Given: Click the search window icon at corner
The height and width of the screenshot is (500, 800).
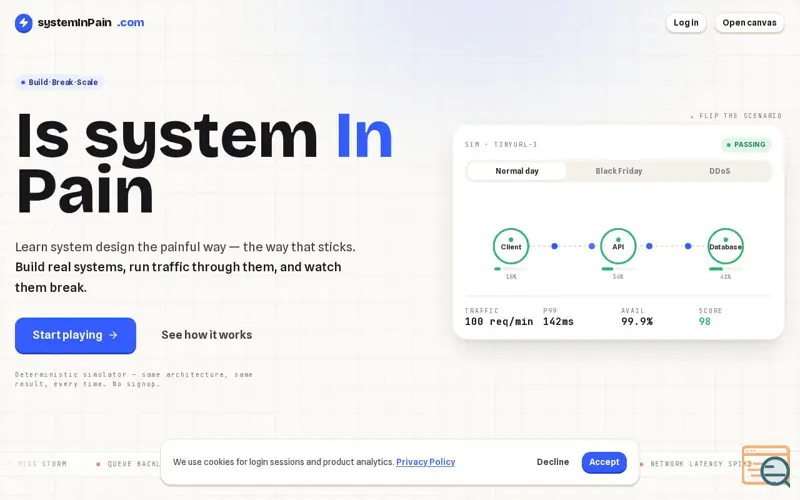Looking at the screenshot, I should pyautogui.click(x=767, y=465).
